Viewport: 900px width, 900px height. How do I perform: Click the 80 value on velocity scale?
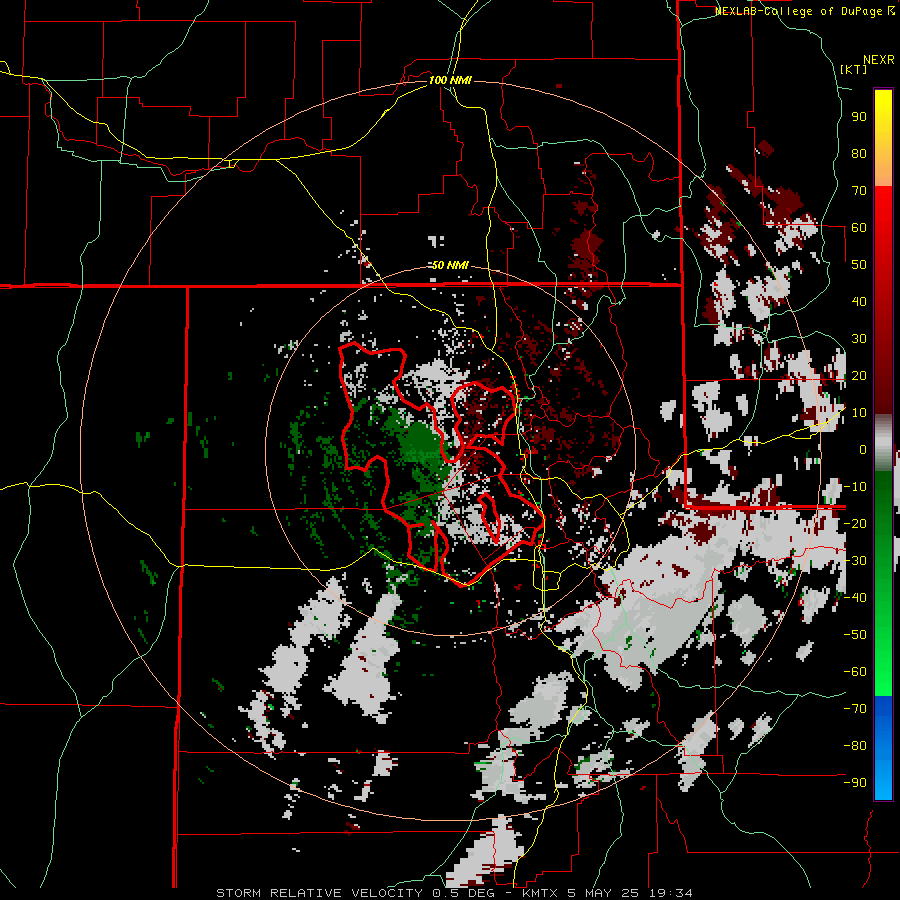[859, 153]
